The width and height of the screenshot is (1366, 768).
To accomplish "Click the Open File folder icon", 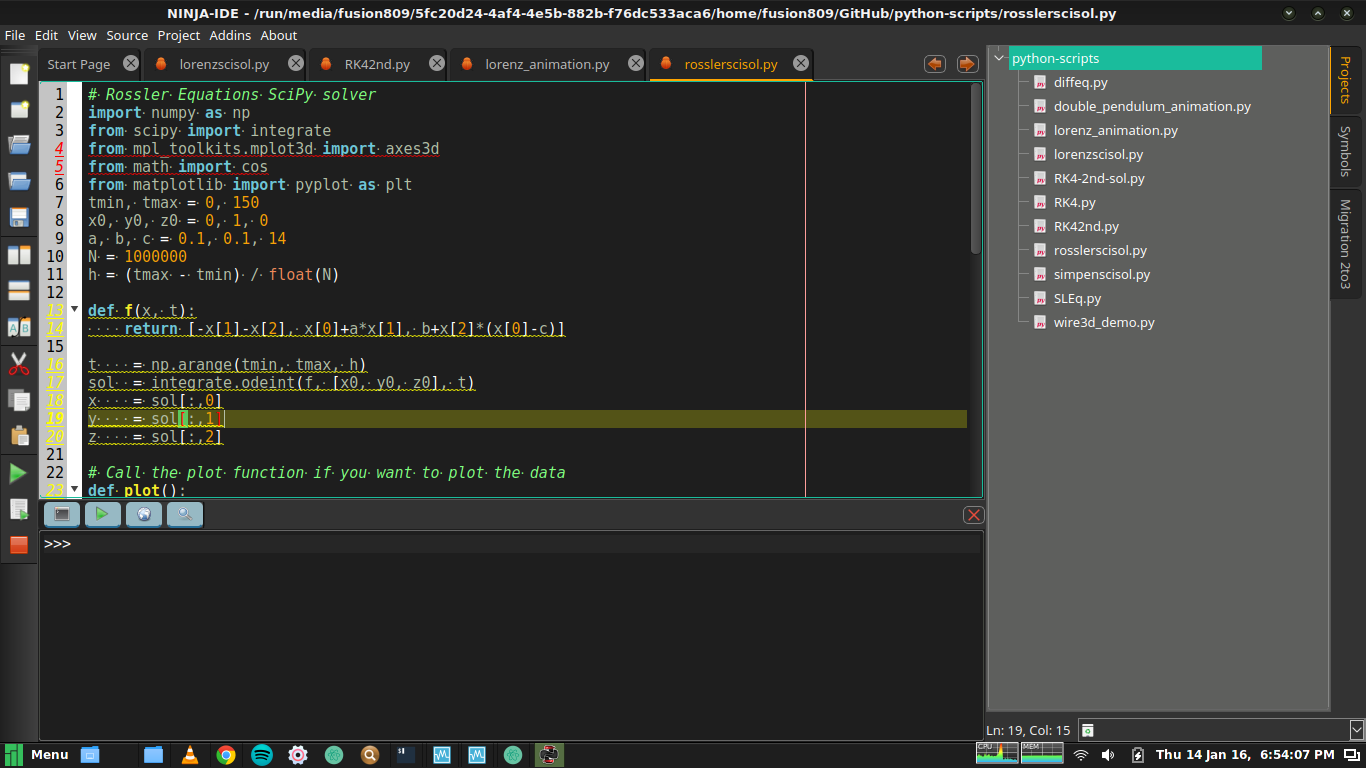I will (x=19, y=145).
